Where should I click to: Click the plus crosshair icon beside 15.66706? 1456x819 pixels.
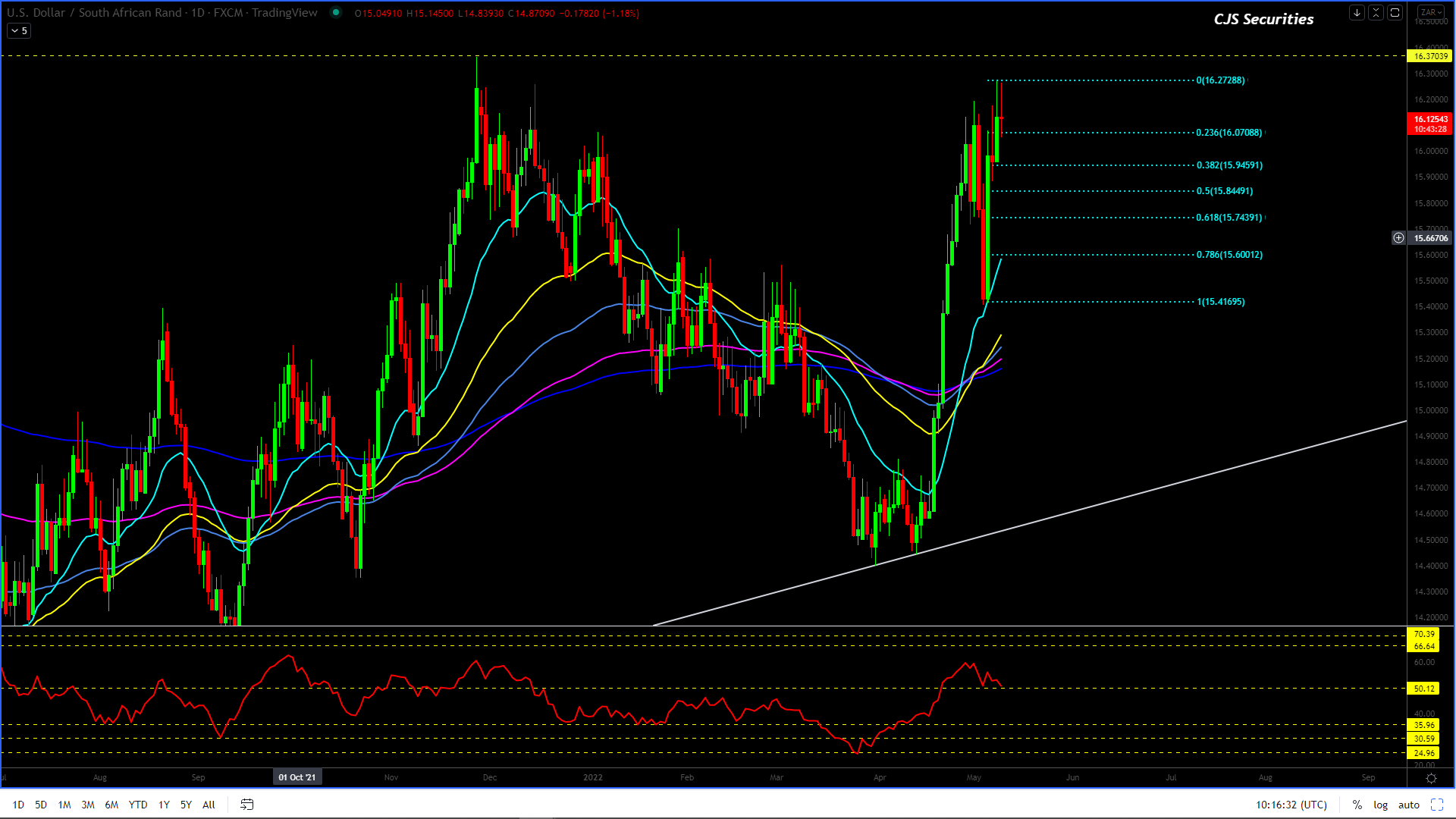[x=1398, y=238]
